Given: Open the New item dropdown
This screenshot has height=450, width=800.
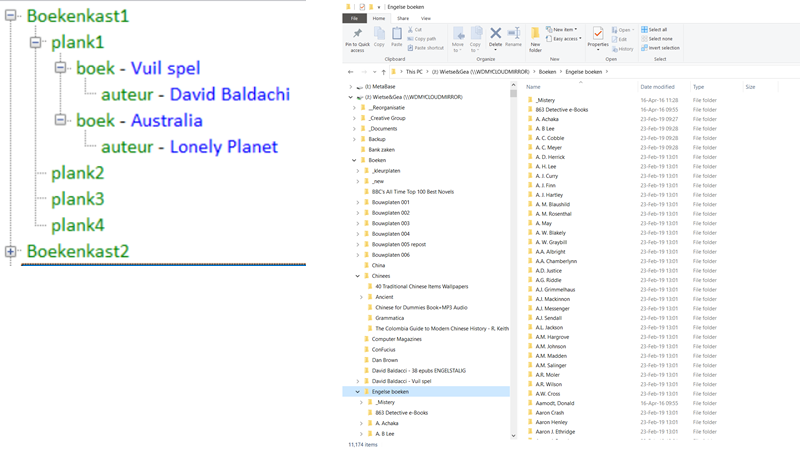Looking at the screenshot, I should (x=563, y=30).
